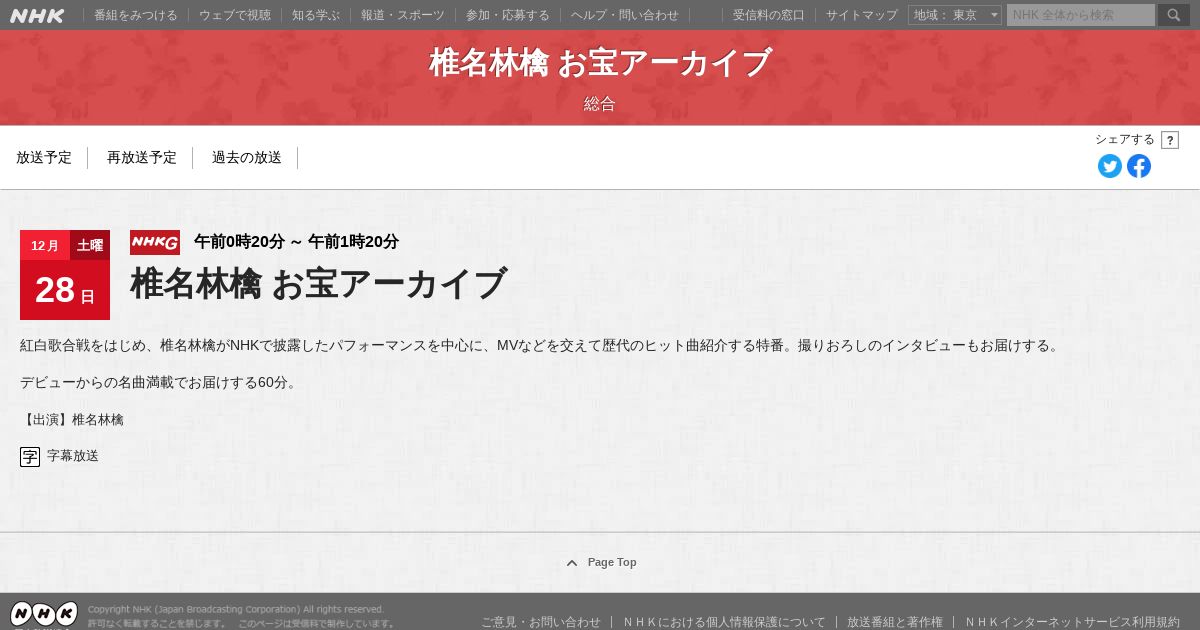Click 総合 channel label in banner

pyautogui.click(x=600, y=103)
